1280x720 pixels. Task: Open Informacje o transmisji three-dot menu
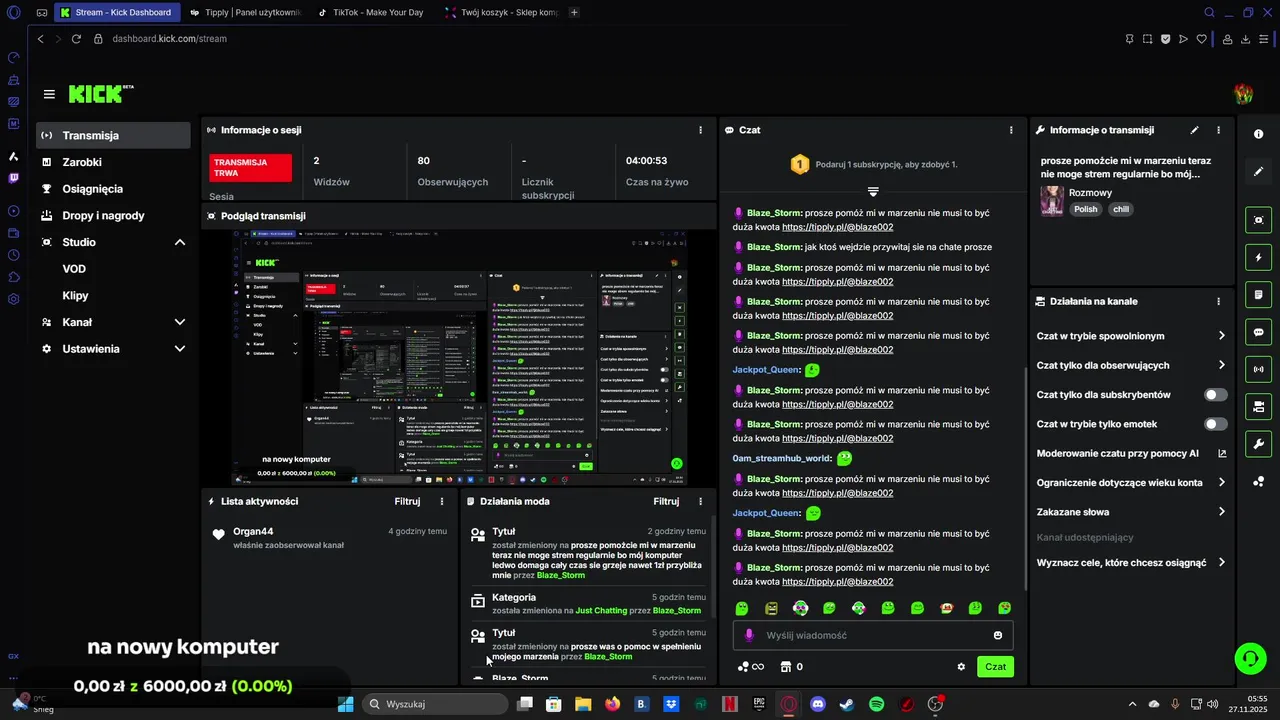point(1218,130)
